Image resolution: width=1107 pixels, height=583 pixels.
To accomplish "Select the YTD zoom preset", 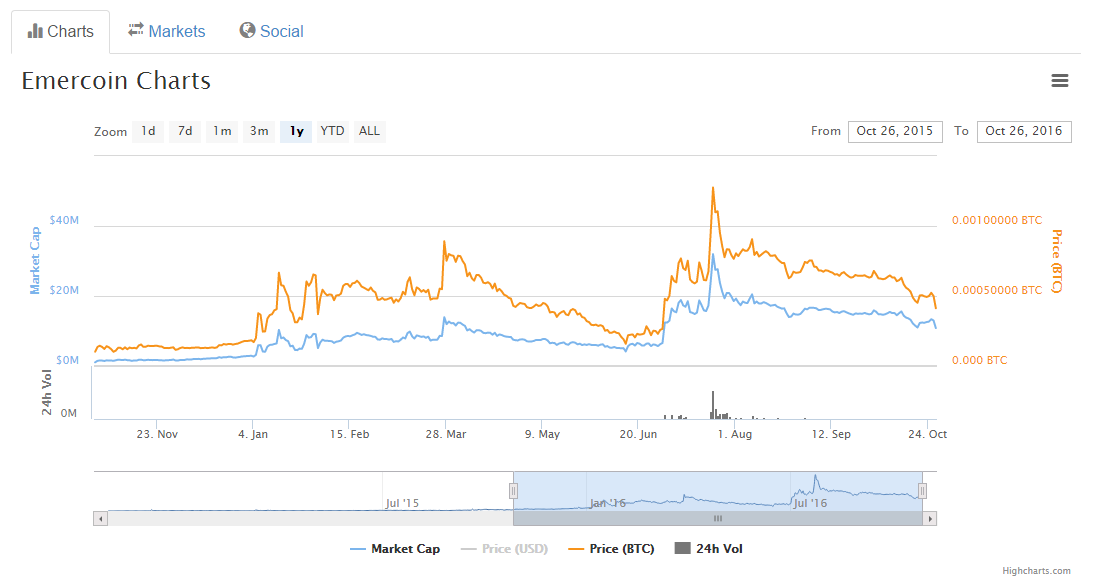I will 331,131.
